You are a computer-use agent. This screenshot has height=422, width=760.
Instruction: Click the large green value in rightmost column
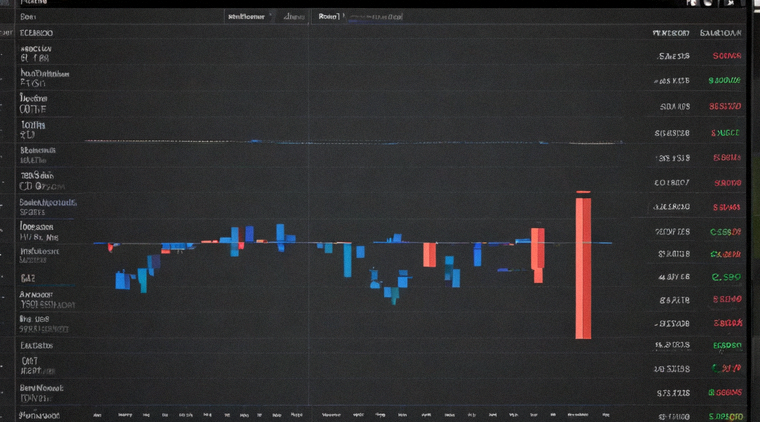click(726, 277)
